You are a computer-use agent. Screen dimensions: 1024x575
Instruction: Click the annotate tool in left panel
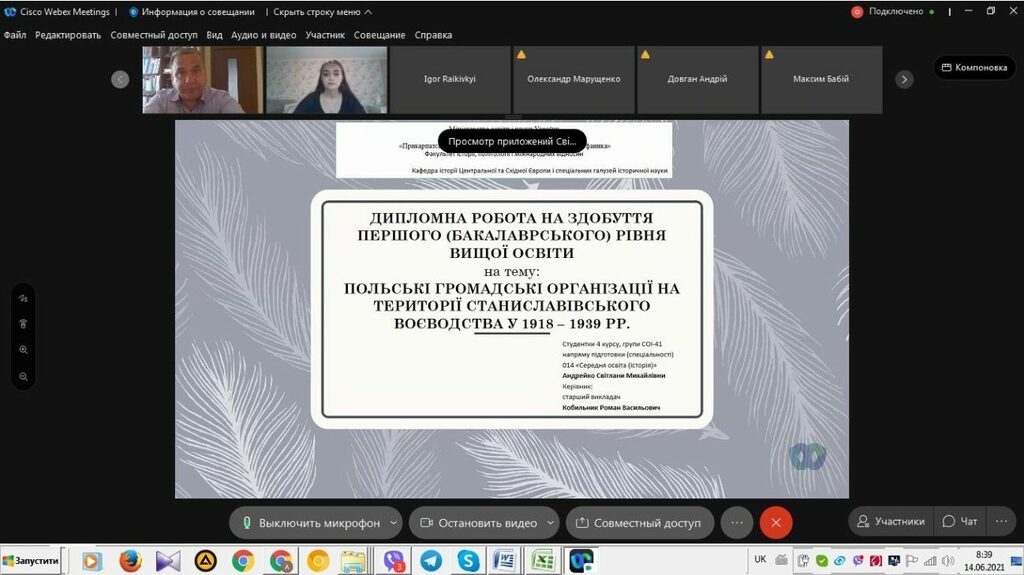point(23,298)
